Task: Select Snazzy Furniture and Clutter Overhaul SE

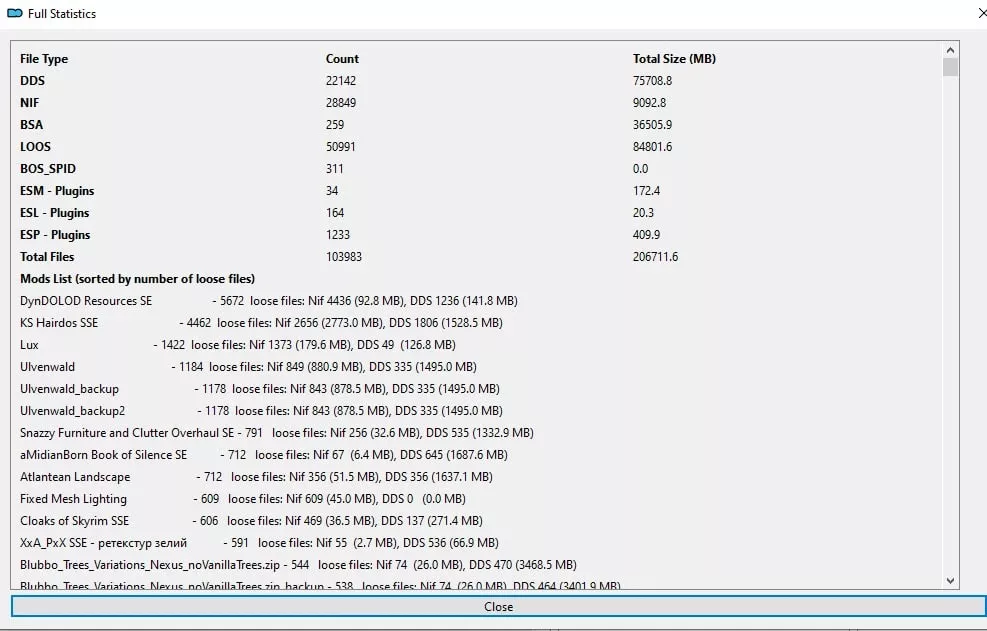Action: (277, 433)
